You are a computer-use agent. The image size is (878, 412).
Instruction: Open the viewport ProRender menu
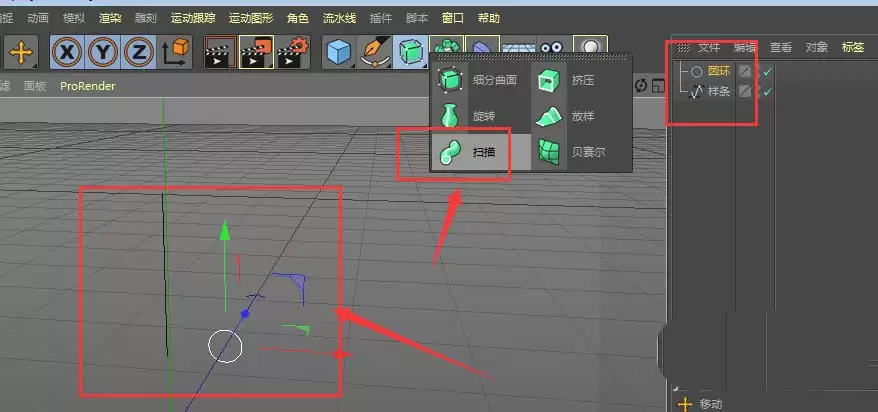[x=88, y=86]
